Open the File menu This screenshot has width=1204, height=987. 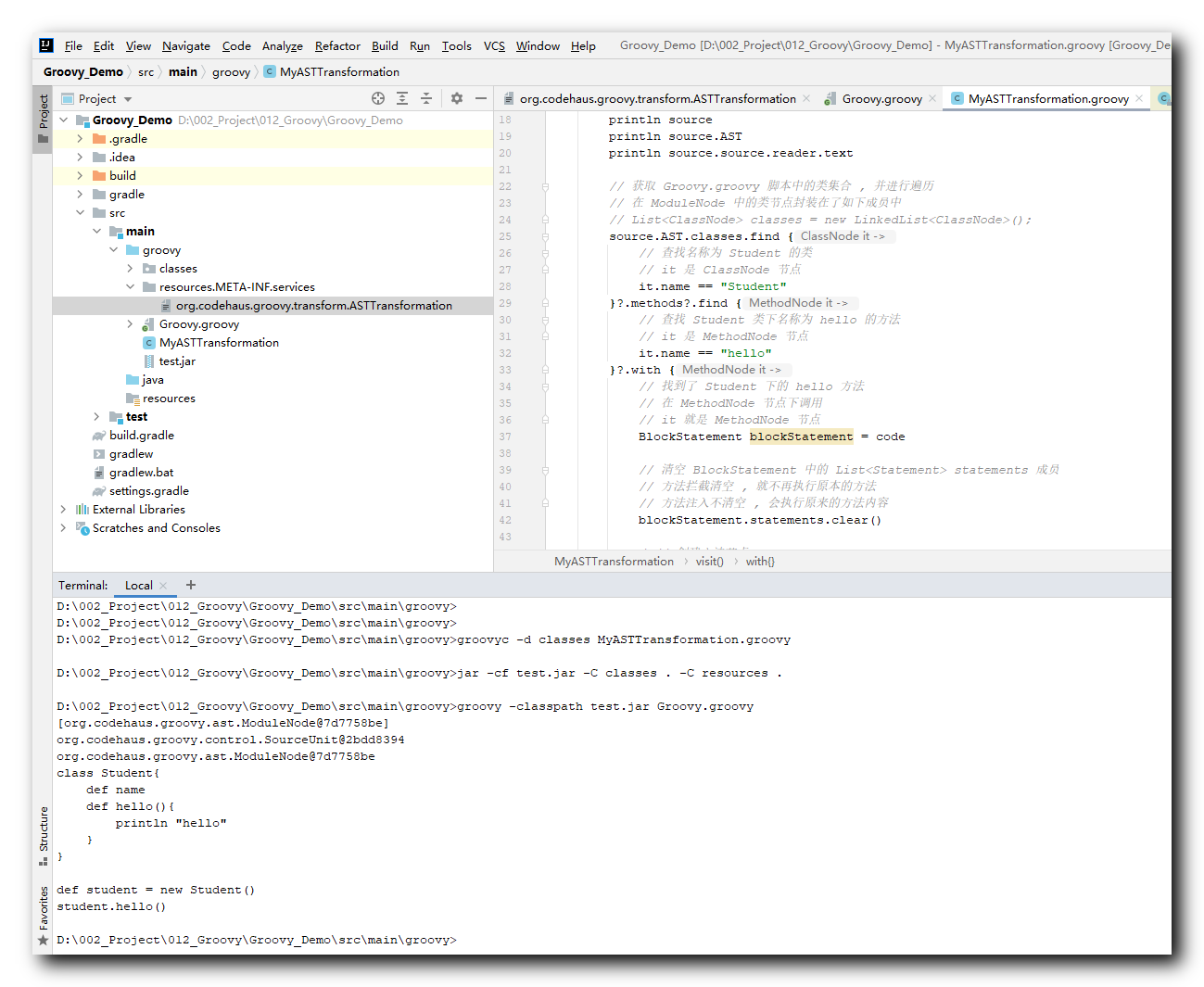73,45
